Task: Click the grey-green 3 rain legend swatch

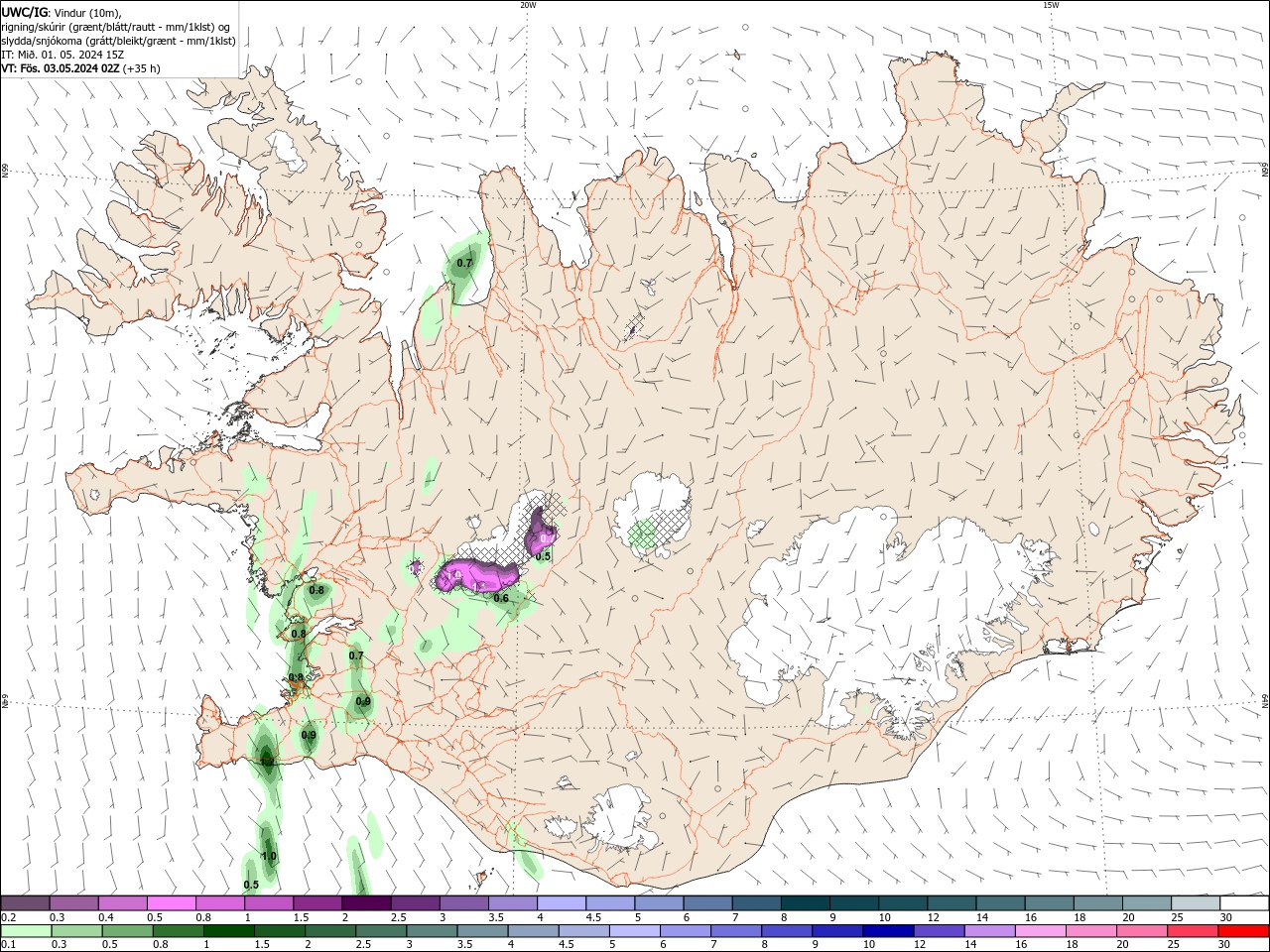Action: (431, 931)
